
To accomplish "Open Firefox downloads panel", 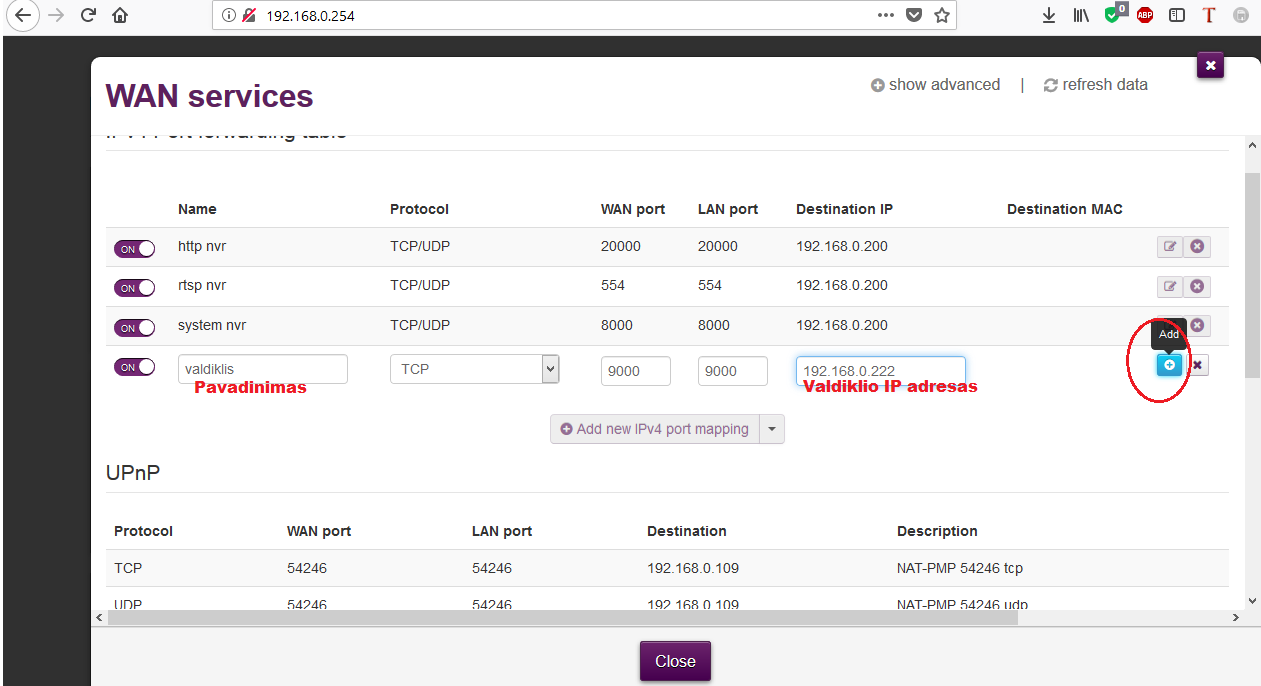I will click(1049, 15).
